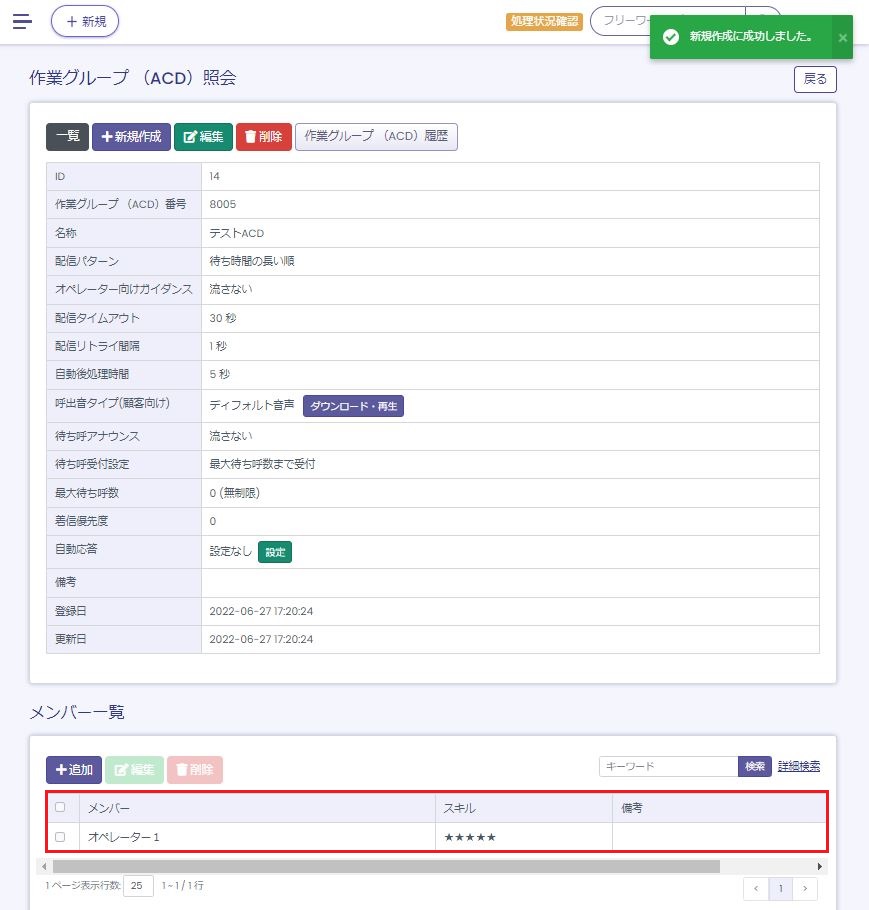Open the hamburger navigation menu
869x910 pixels.
pos(22,21)
